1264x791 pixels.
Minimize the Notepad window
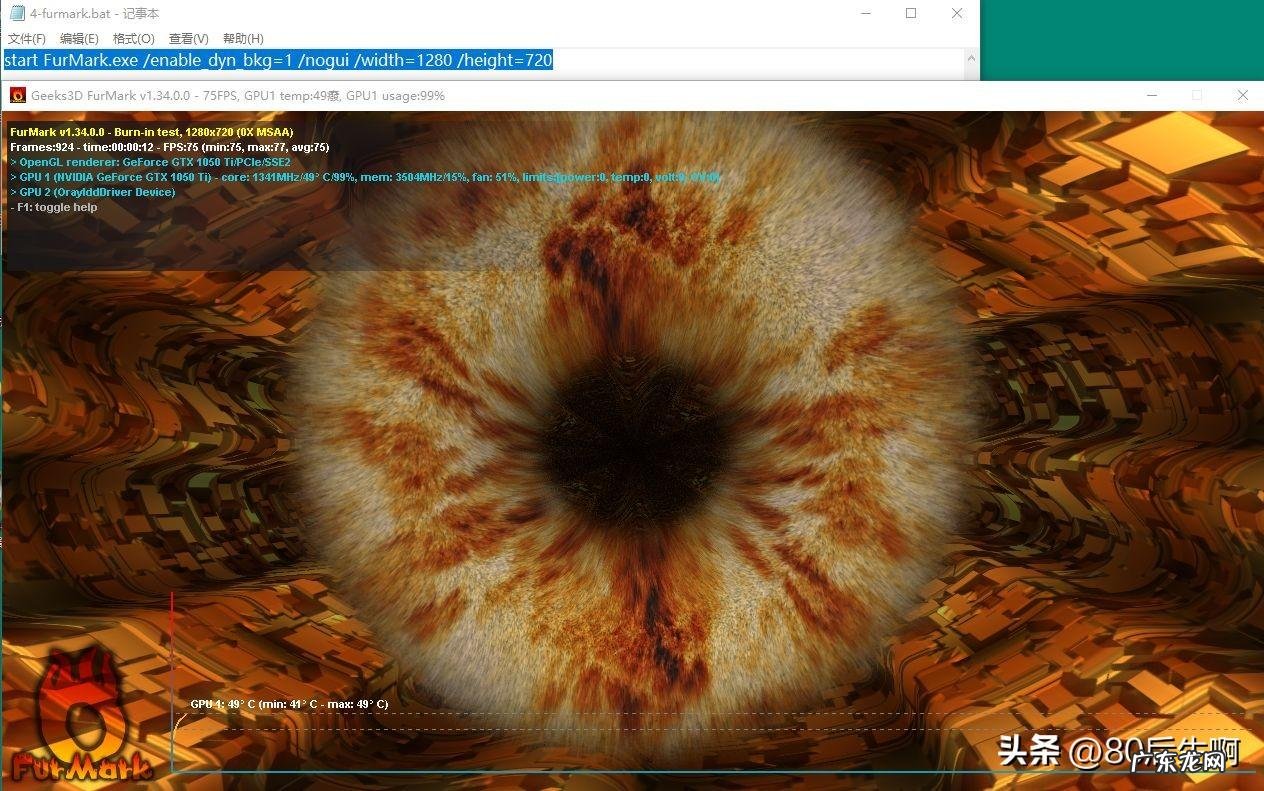(866, 13)
